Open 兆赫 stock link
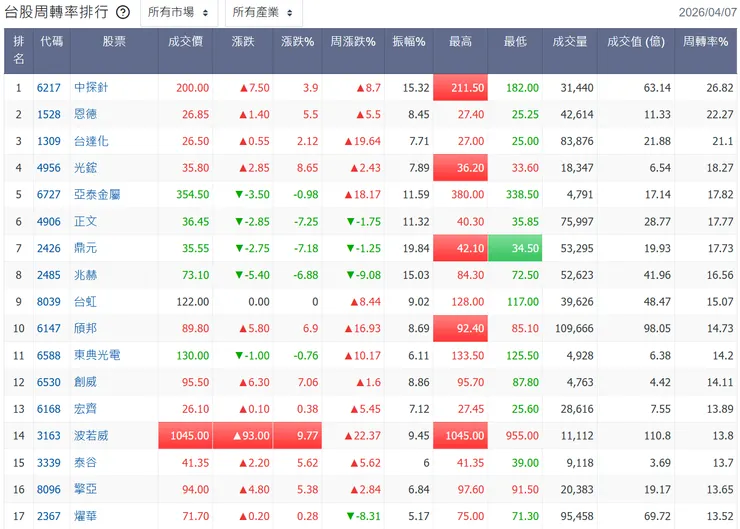Viewport: 740px width, 529px height. 85,275
